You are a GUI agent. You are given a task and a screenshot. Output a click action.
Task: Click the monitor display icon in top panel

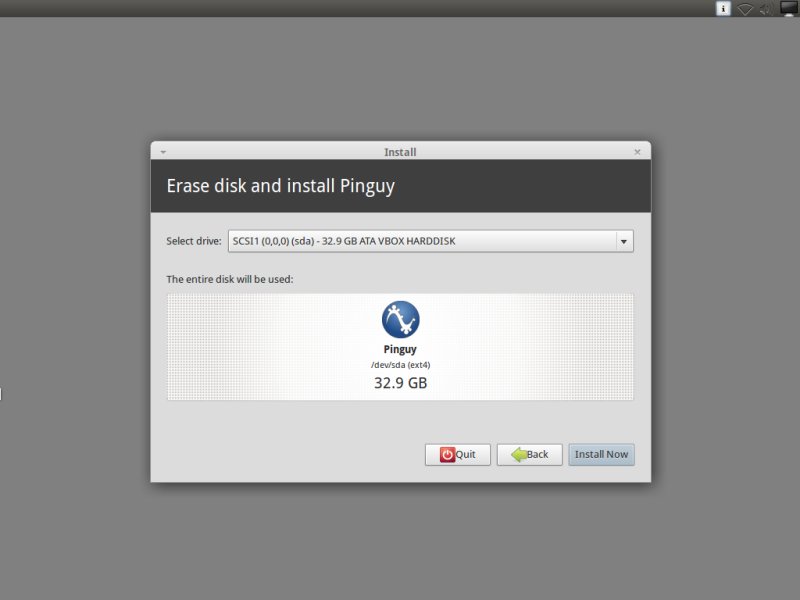[x=790, y=9]
